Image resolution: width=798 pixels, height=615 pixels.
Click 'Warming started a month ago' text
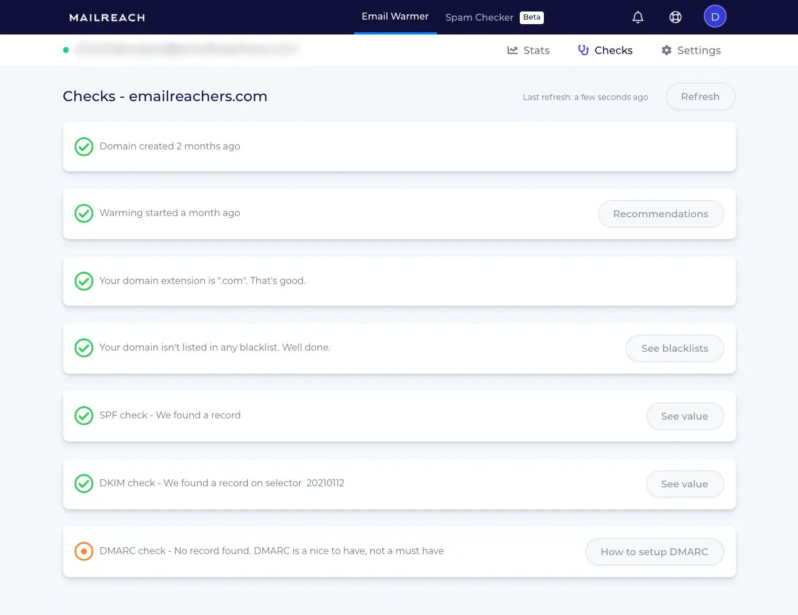click(169, 213)
